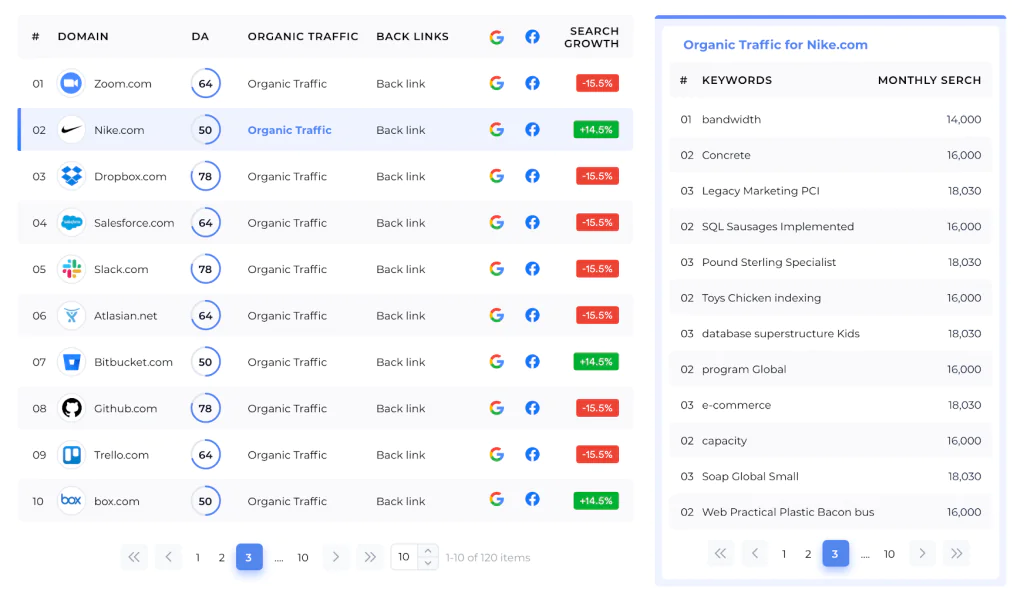Open Organic Traffic link for Zoom.com
The width and height of the screenshot is (1024, 610).
[x=287, y=84]
